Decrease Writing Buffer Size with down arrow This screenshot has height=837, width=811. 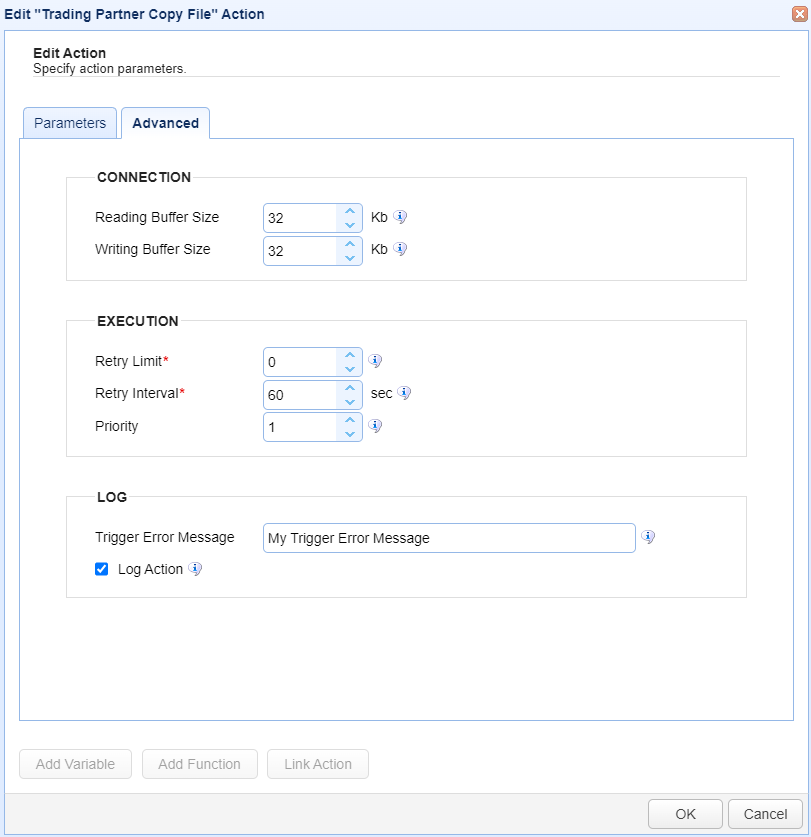350,258
